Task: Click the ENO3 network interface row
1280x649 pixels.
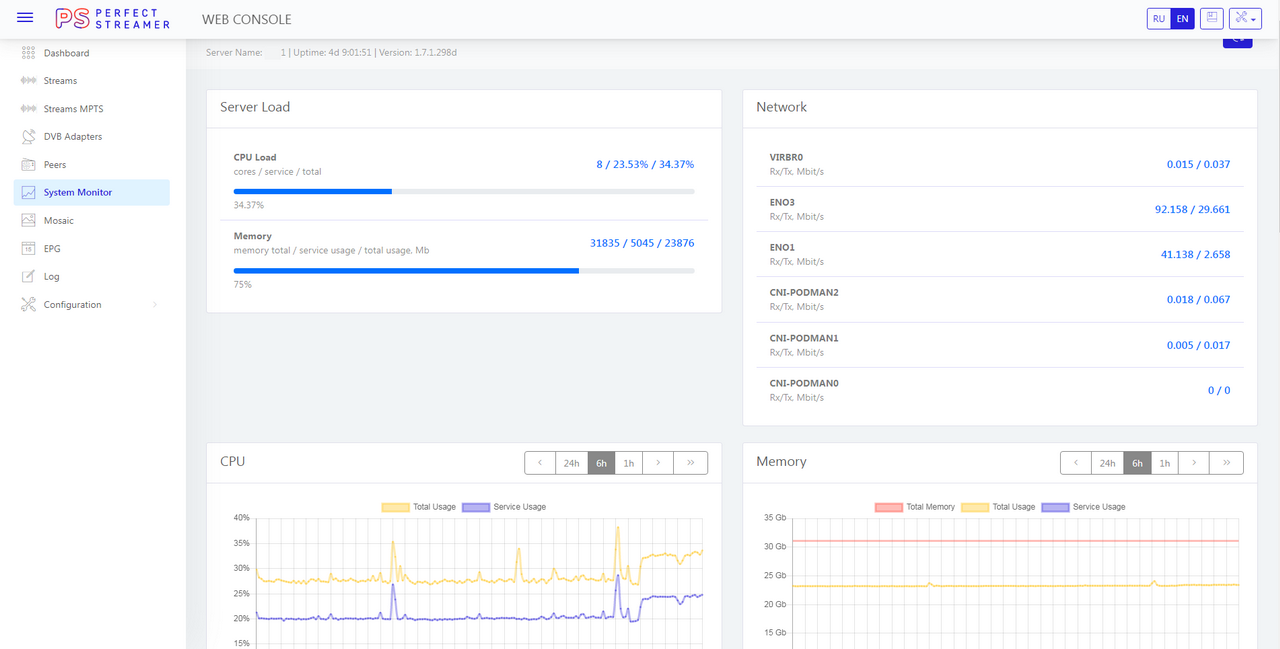Action: click(1000, 209)
